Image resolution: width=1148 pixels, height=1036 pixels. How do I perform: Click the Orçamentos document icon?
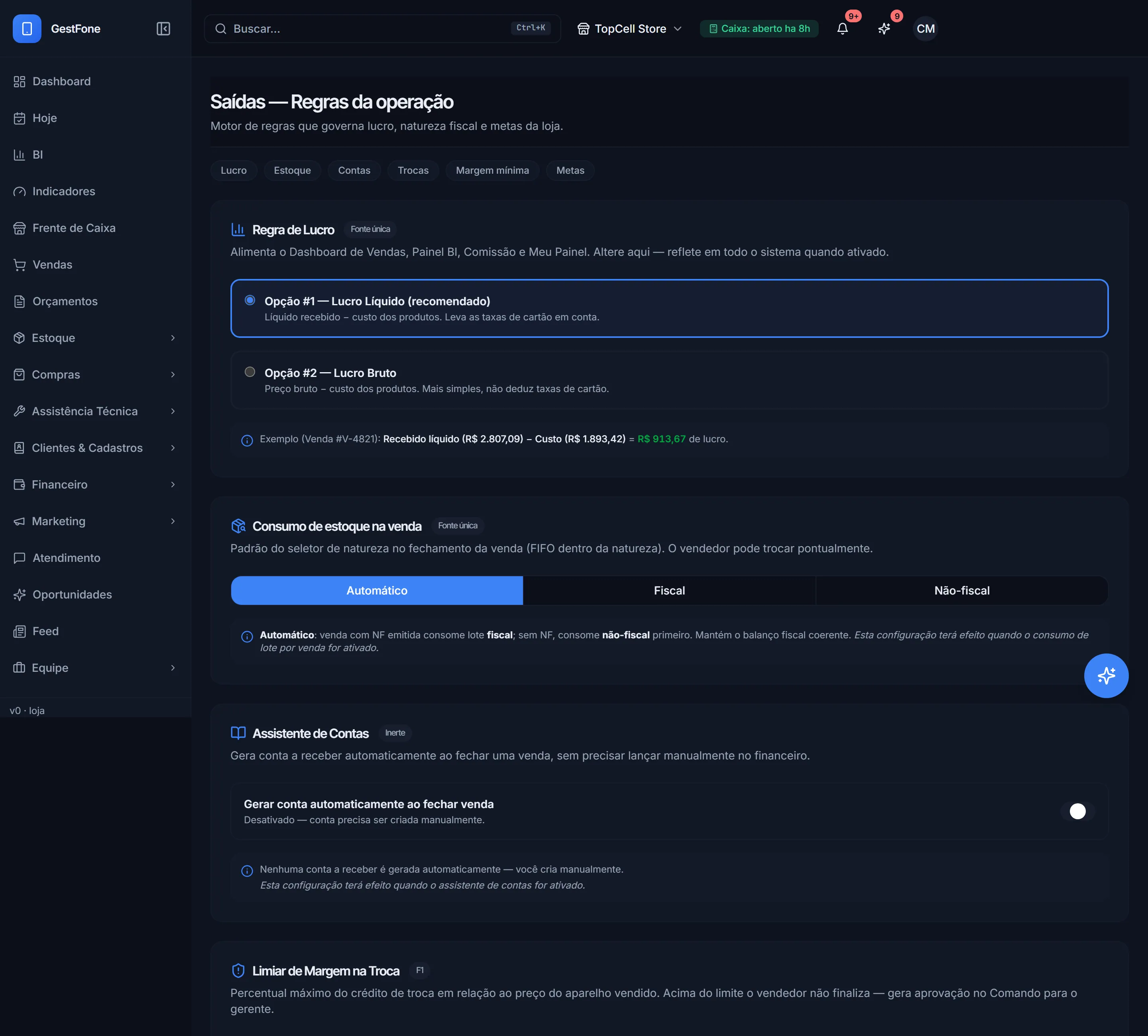20,301
